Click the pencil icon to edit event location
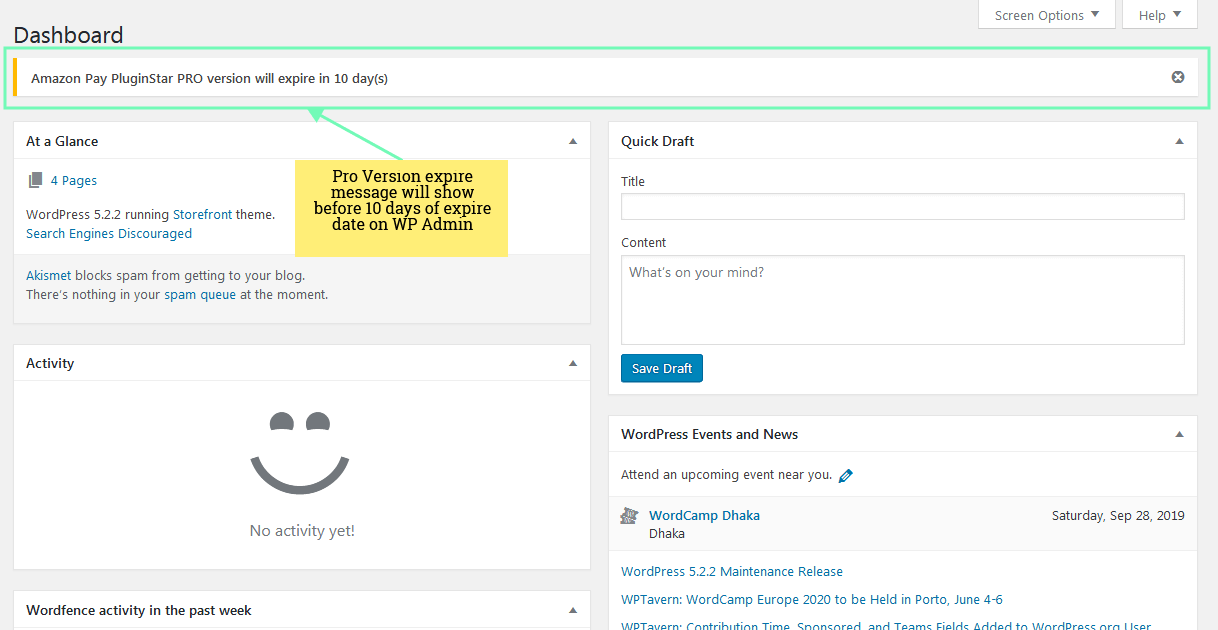The image size is (1218, 630). coord(846,476)
